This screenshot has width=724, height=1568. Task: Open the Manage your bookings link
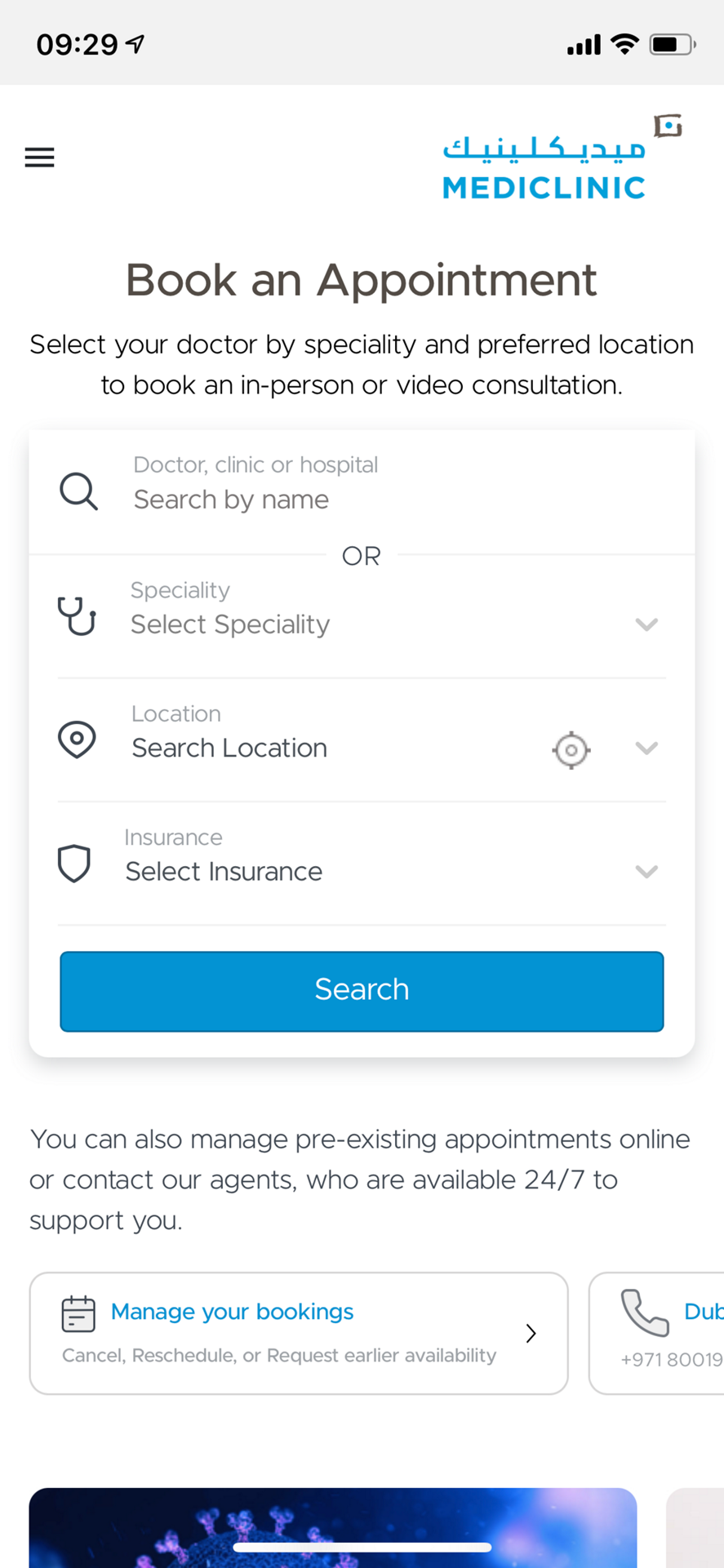232,1312
